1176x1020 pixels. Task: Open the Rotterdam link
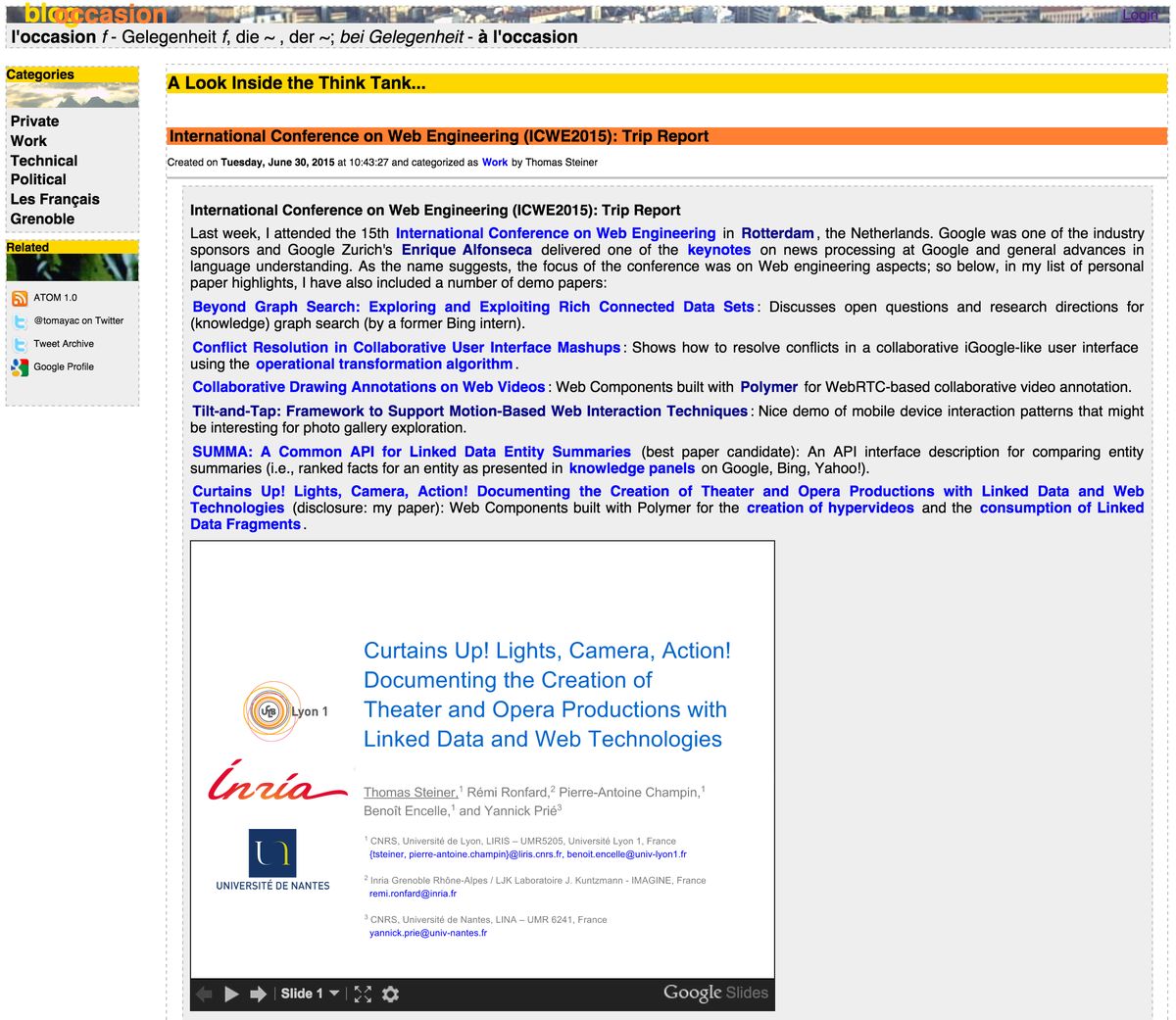pyautogui.click(x=778, y=233)
